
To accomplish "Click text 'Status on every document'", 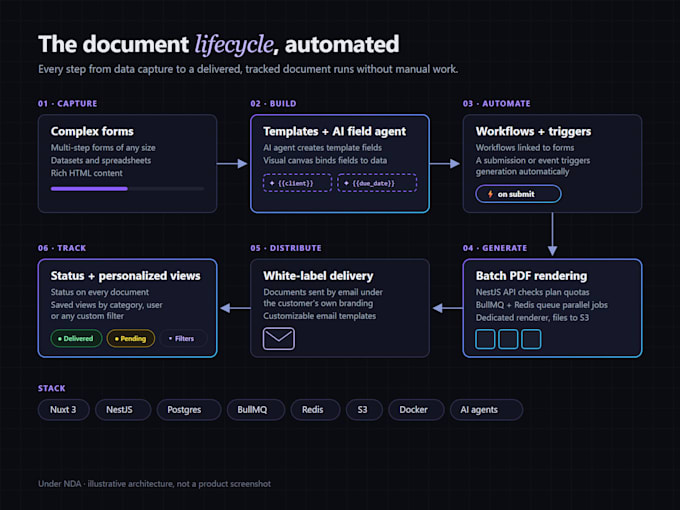I will (99, 292).
